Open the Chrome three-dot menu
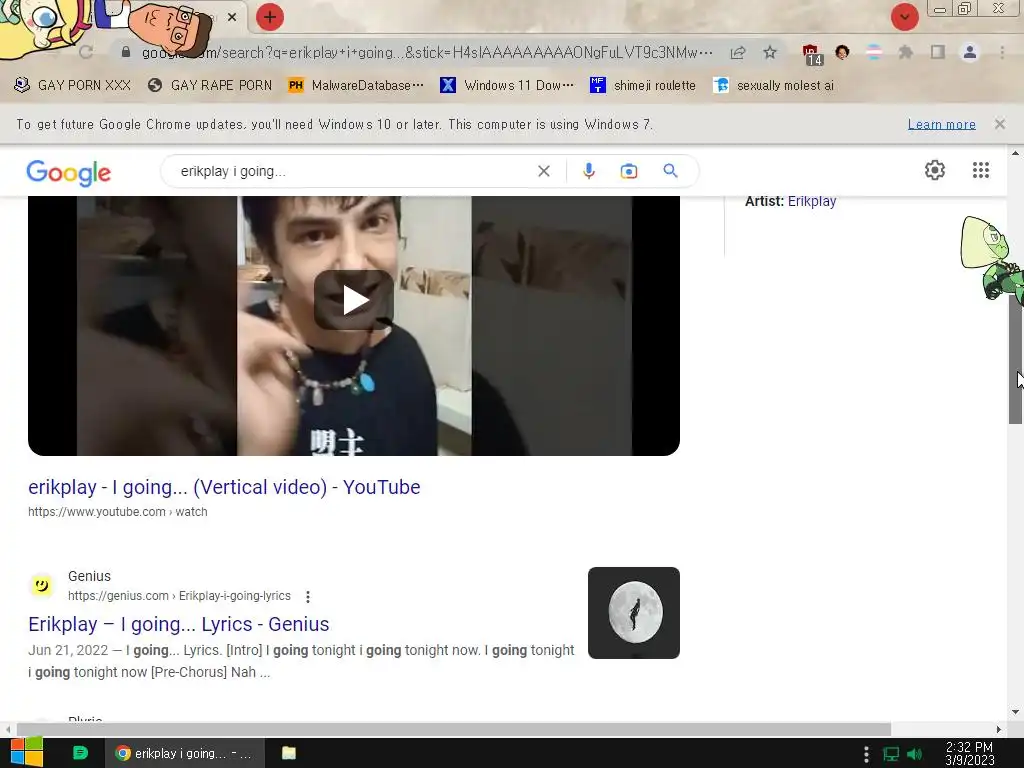Viewport: 1024px width, 768px height. [1002, 52]
